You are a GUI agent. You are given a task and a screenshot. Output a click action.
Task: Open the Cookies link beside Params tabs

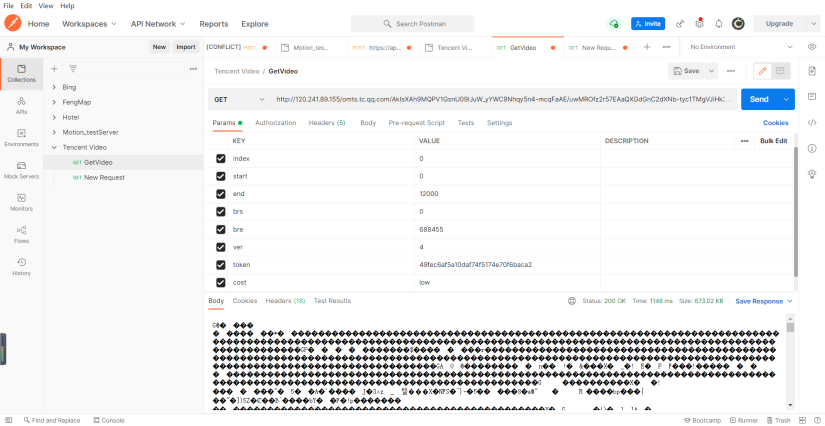pos(776,123)
